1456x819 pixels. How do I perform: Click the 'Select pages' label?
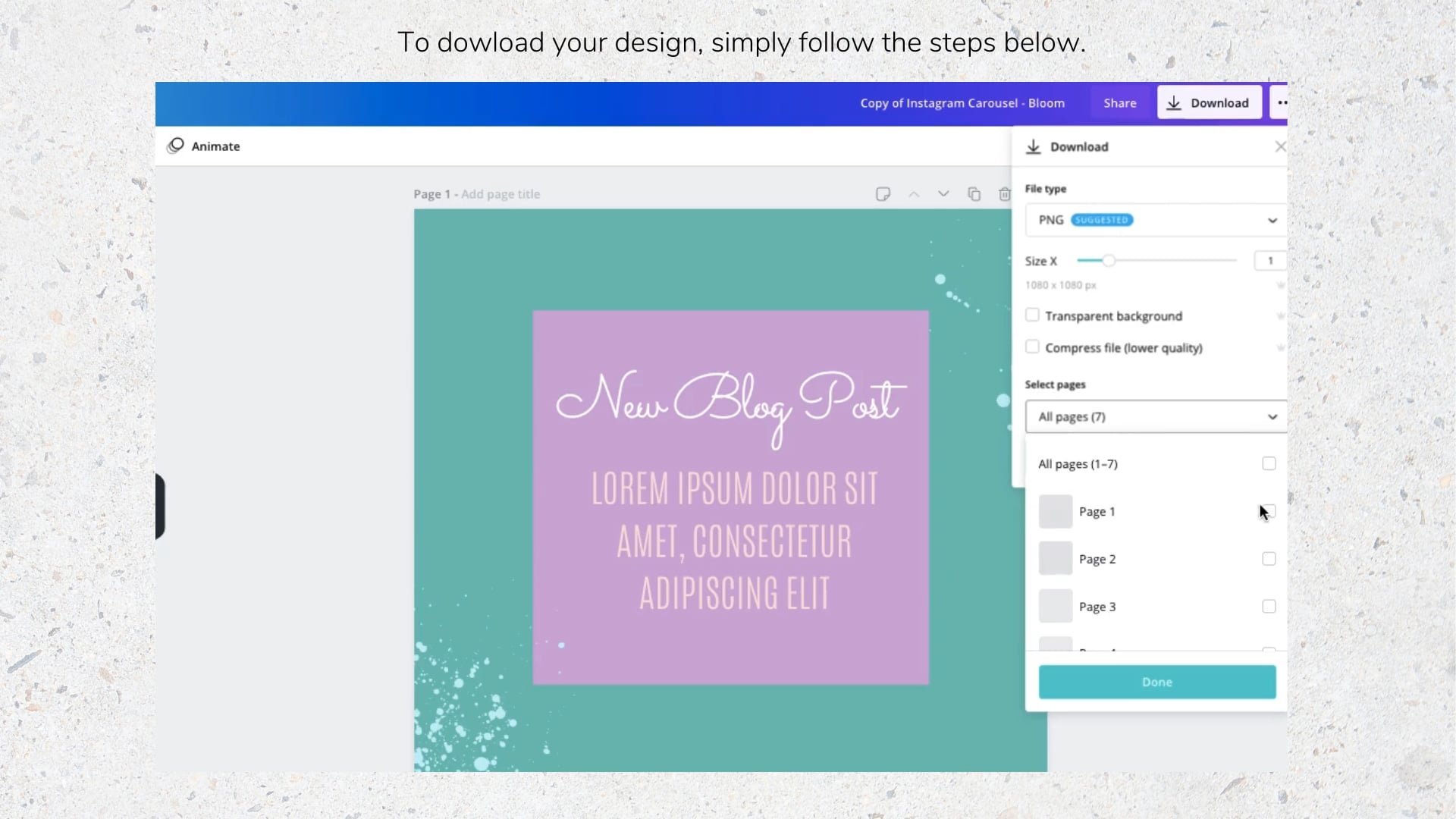[x=1055, y=384]
